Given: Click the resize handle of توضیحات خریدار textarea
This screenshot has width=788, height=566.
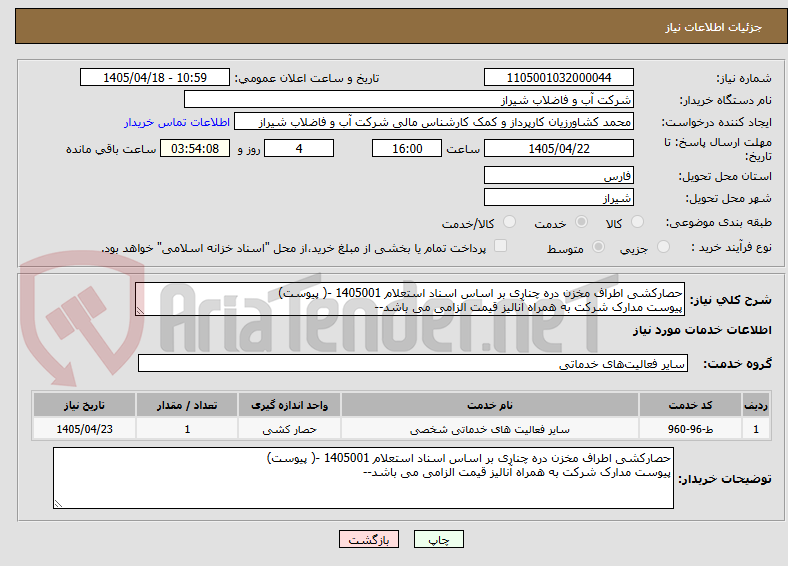Looking at the screenshot, I should point(58,504).
